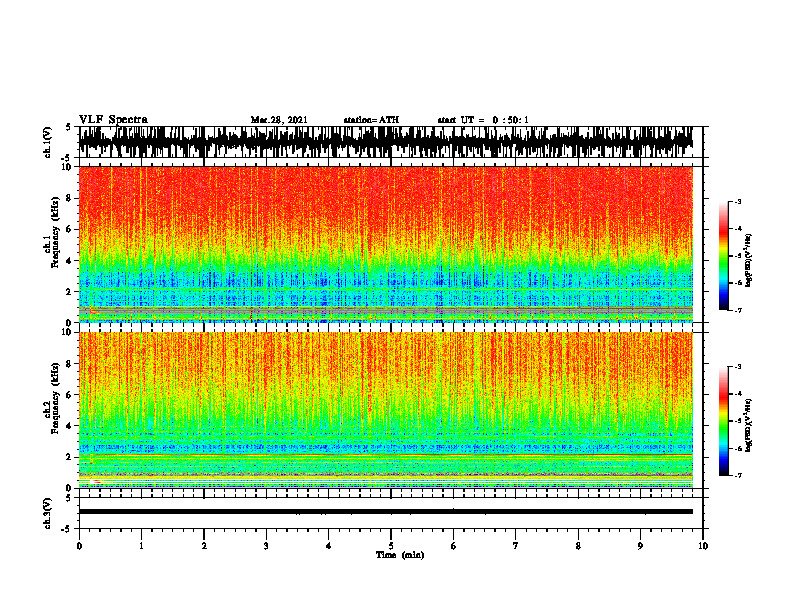This screenshot has width=792, height=612.
Task: Click the "2" kHz tick on ch.2 frequency axis
Action: 70,457
